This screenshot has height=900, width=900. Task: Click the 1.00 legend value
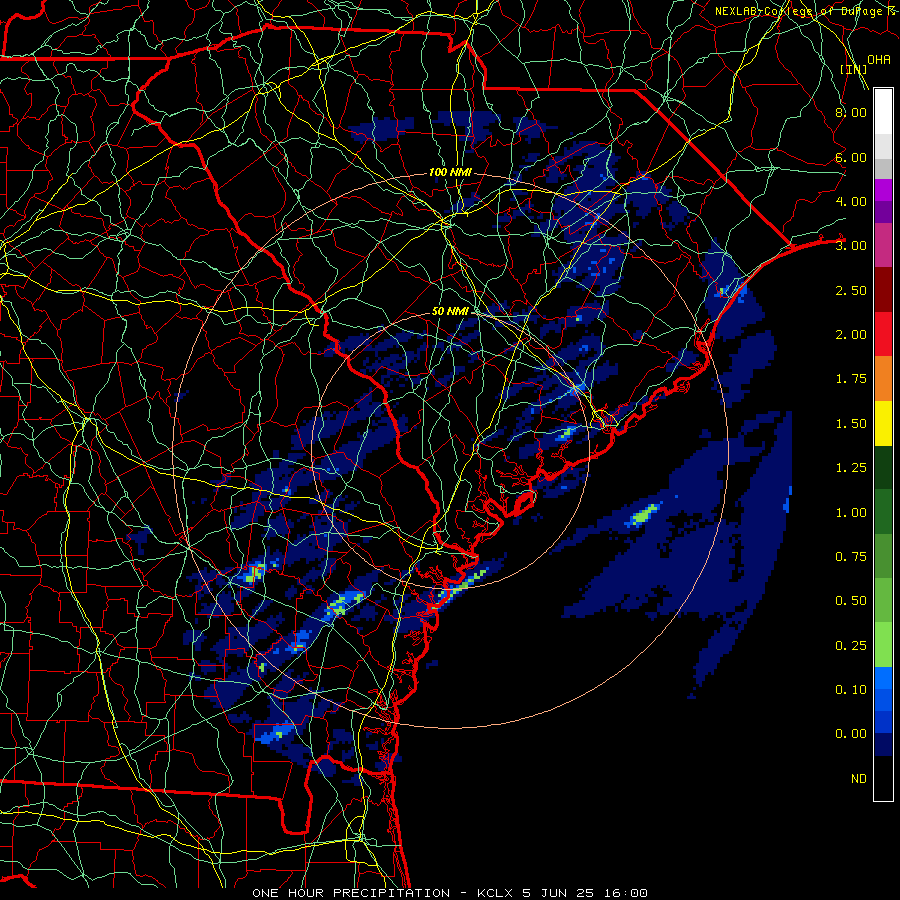tap(851, 513)
